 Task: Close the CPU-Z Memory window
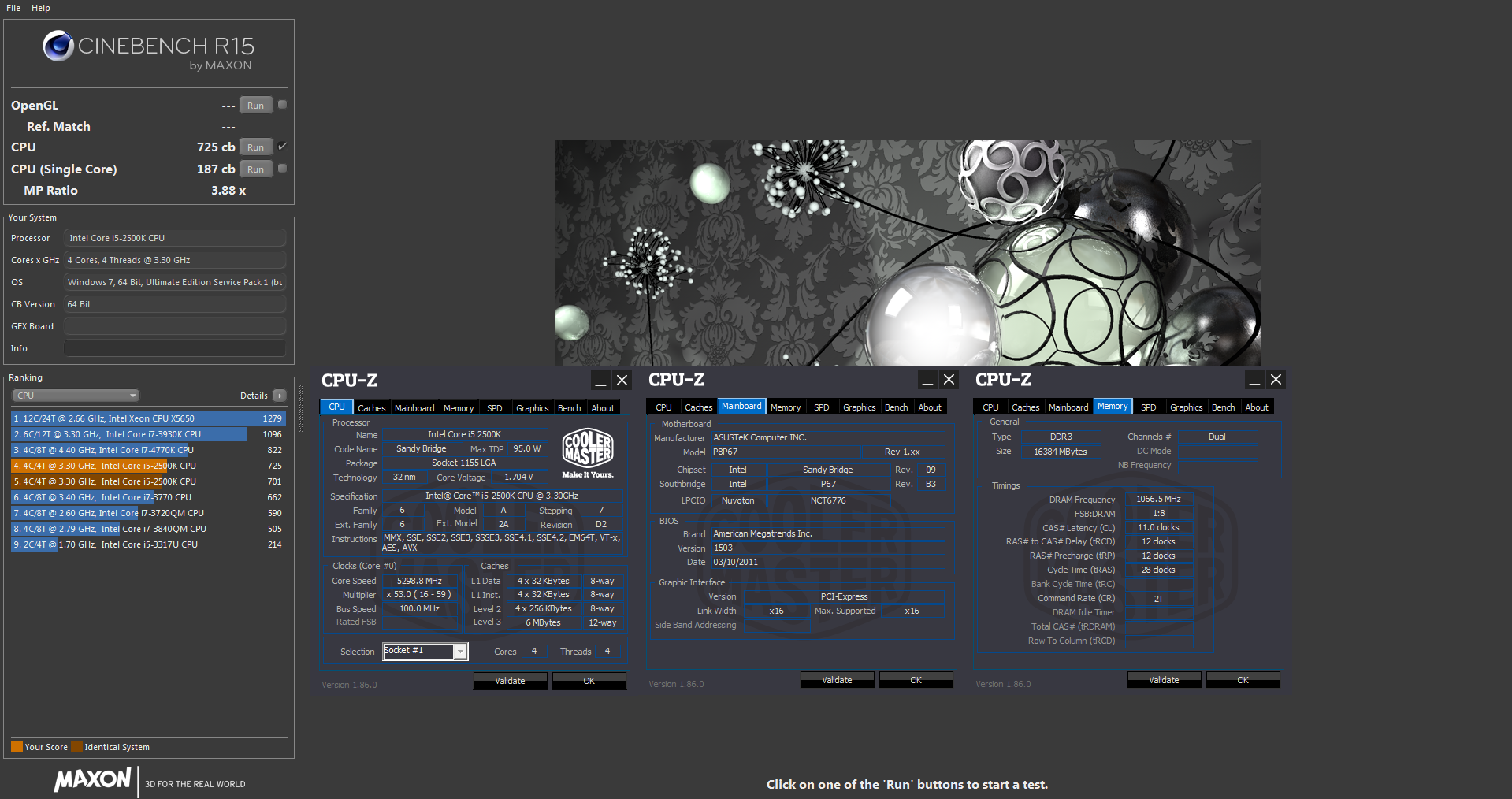pyautogui.click(x=1276, y=380)
